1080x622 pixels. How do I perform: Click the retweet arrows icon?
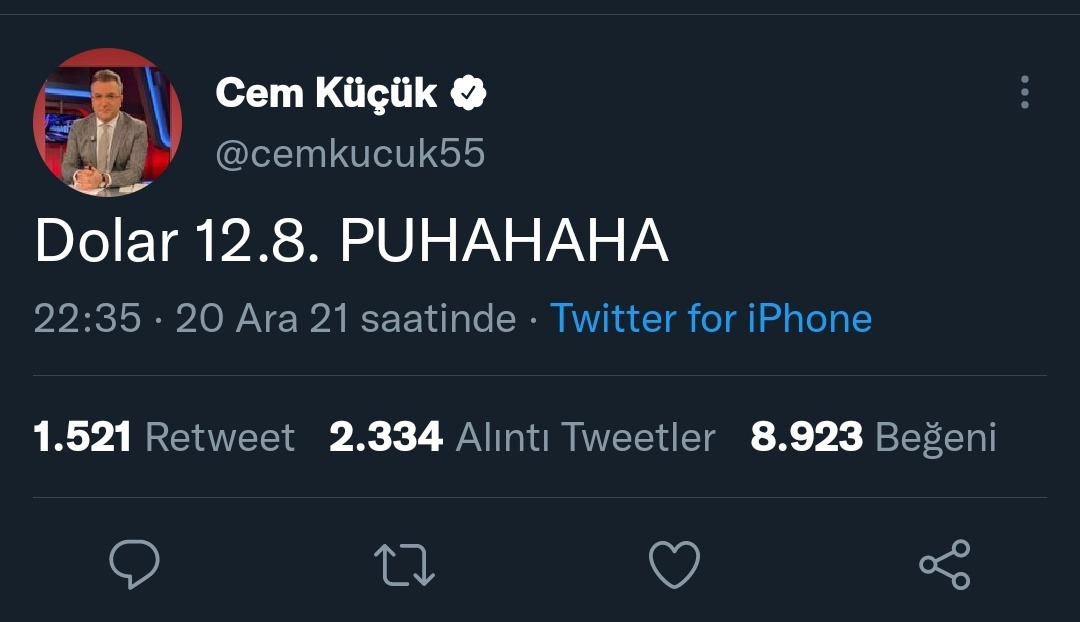404,564
